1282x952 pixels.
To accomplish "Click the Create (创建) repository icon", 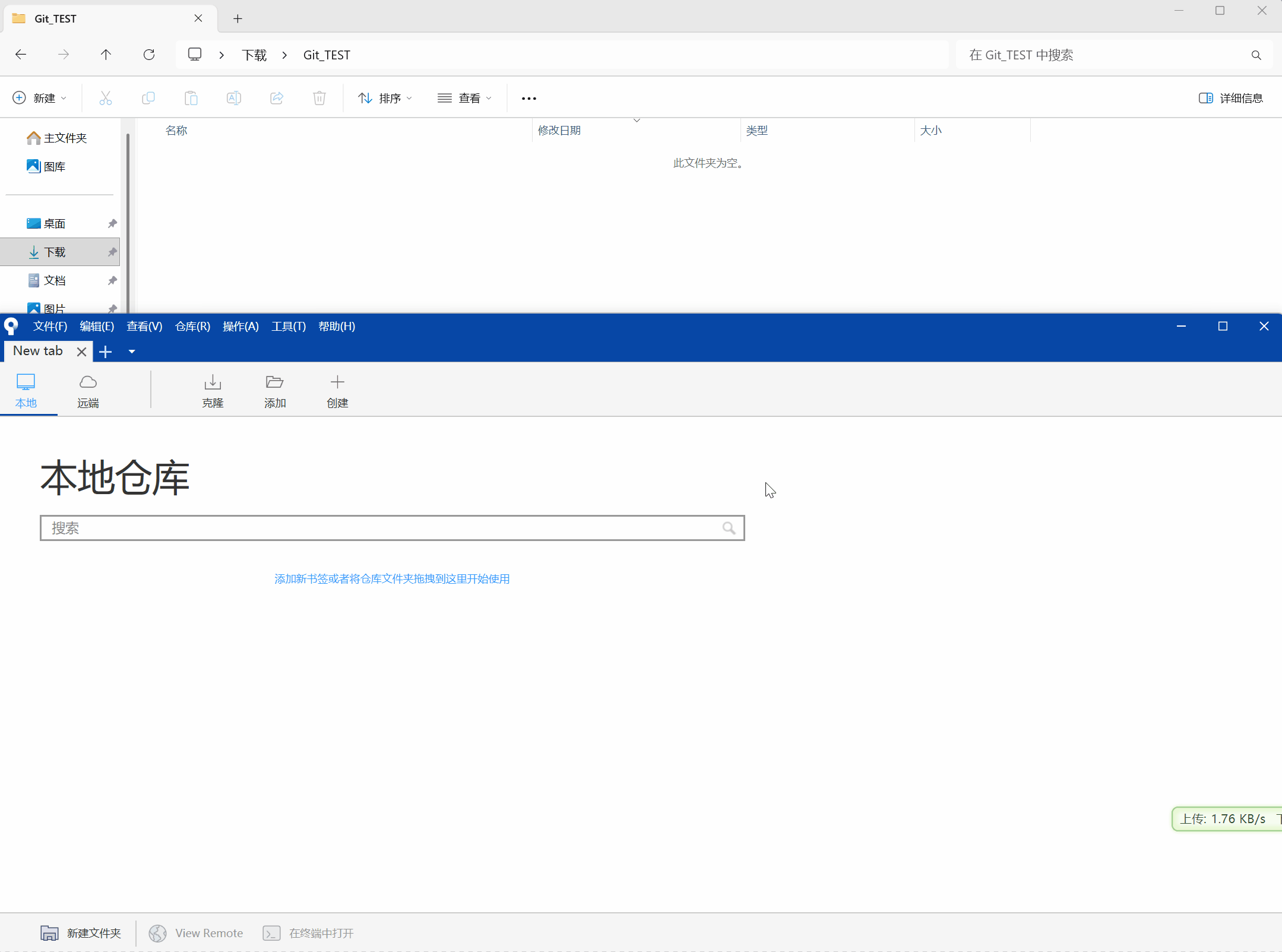I will tap(337, 390).
